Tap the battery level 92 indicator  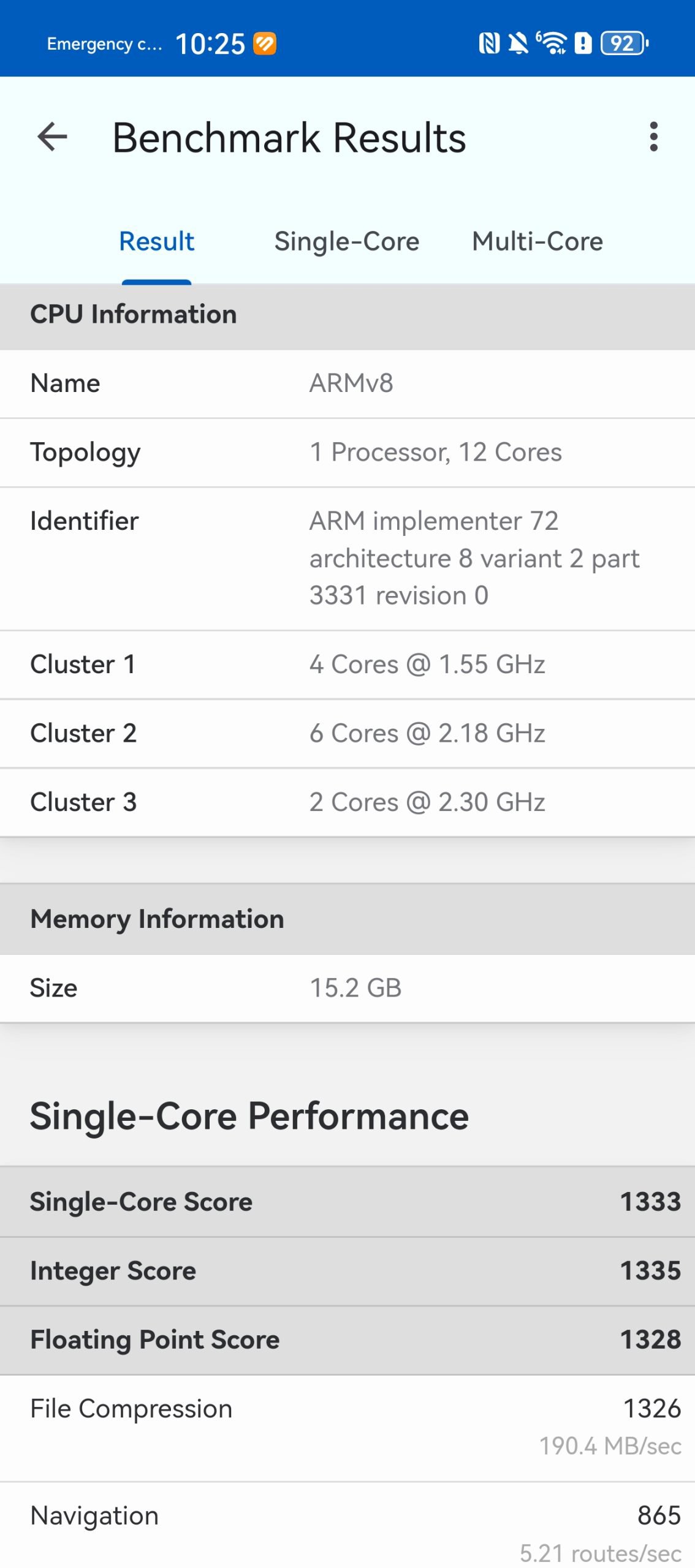[624, 43]
